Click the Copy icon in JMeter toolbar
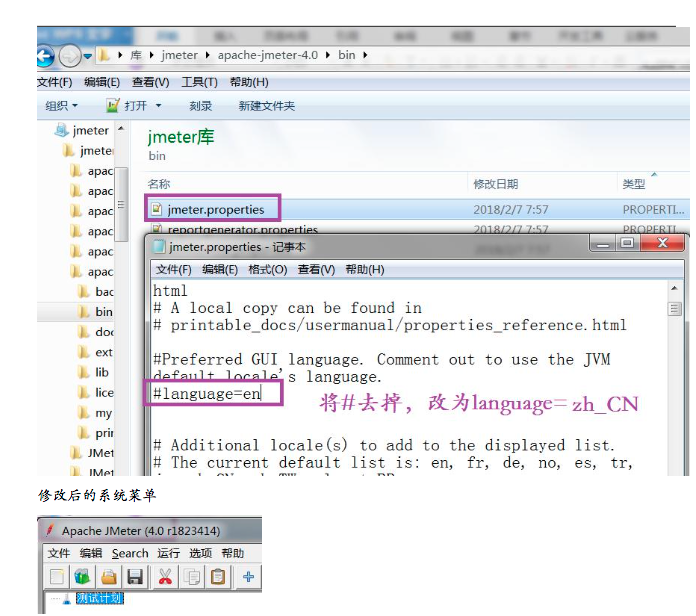Image resolution: width=696 pixels, height=616 pixels. (192, 577)
